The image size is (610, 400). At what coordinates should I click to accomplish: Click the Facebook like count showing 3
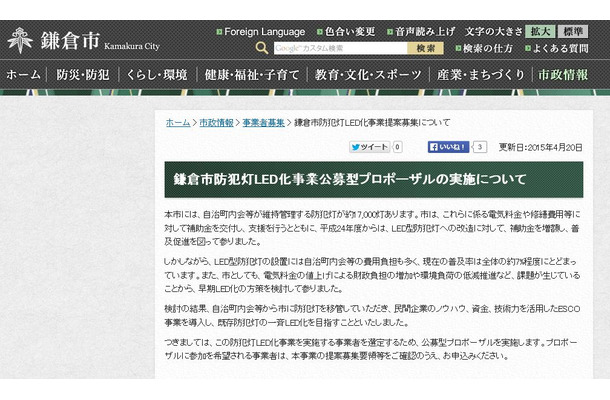tap(480, 147)
